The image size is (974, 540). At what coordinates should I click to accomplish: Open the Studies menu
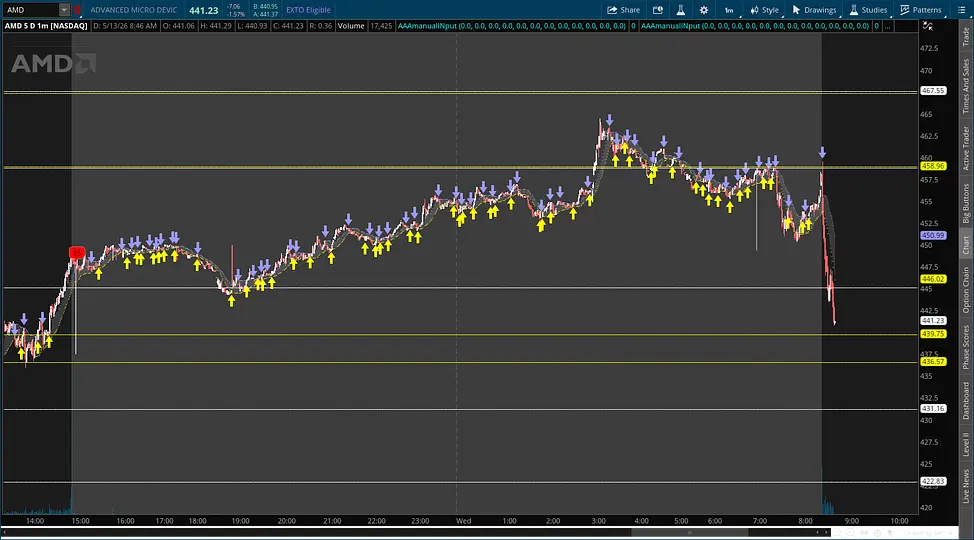coord(868,10)
